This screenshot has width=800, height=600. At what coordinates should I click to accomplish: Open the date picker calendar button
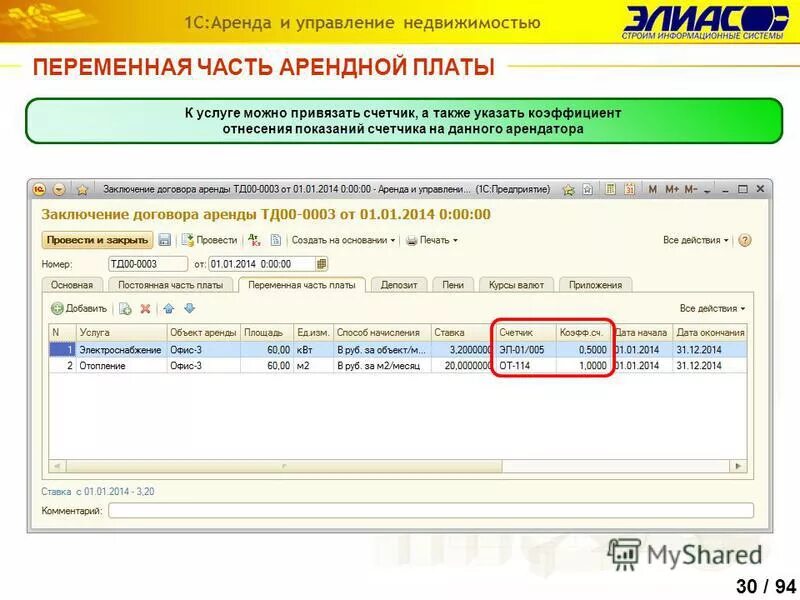[x=321, y=264]
